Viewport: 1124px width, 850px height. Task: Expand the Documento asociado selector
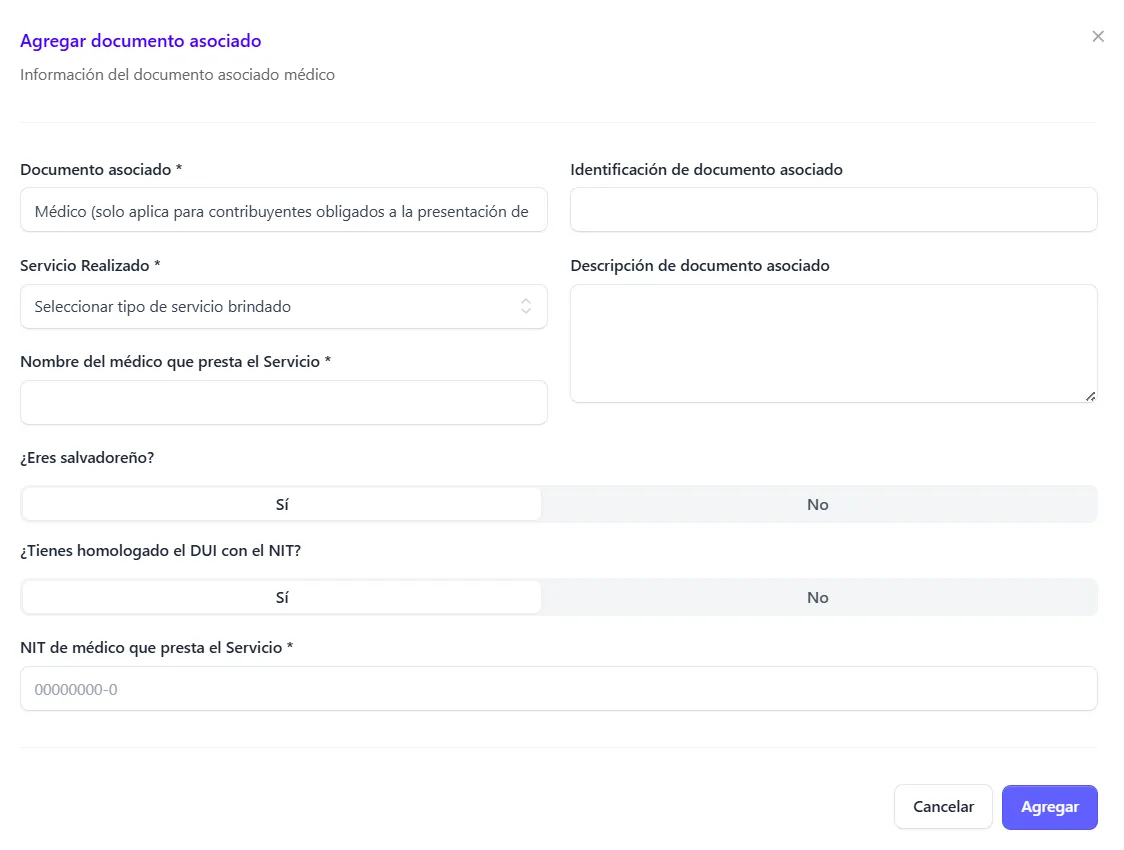[283, 210]
